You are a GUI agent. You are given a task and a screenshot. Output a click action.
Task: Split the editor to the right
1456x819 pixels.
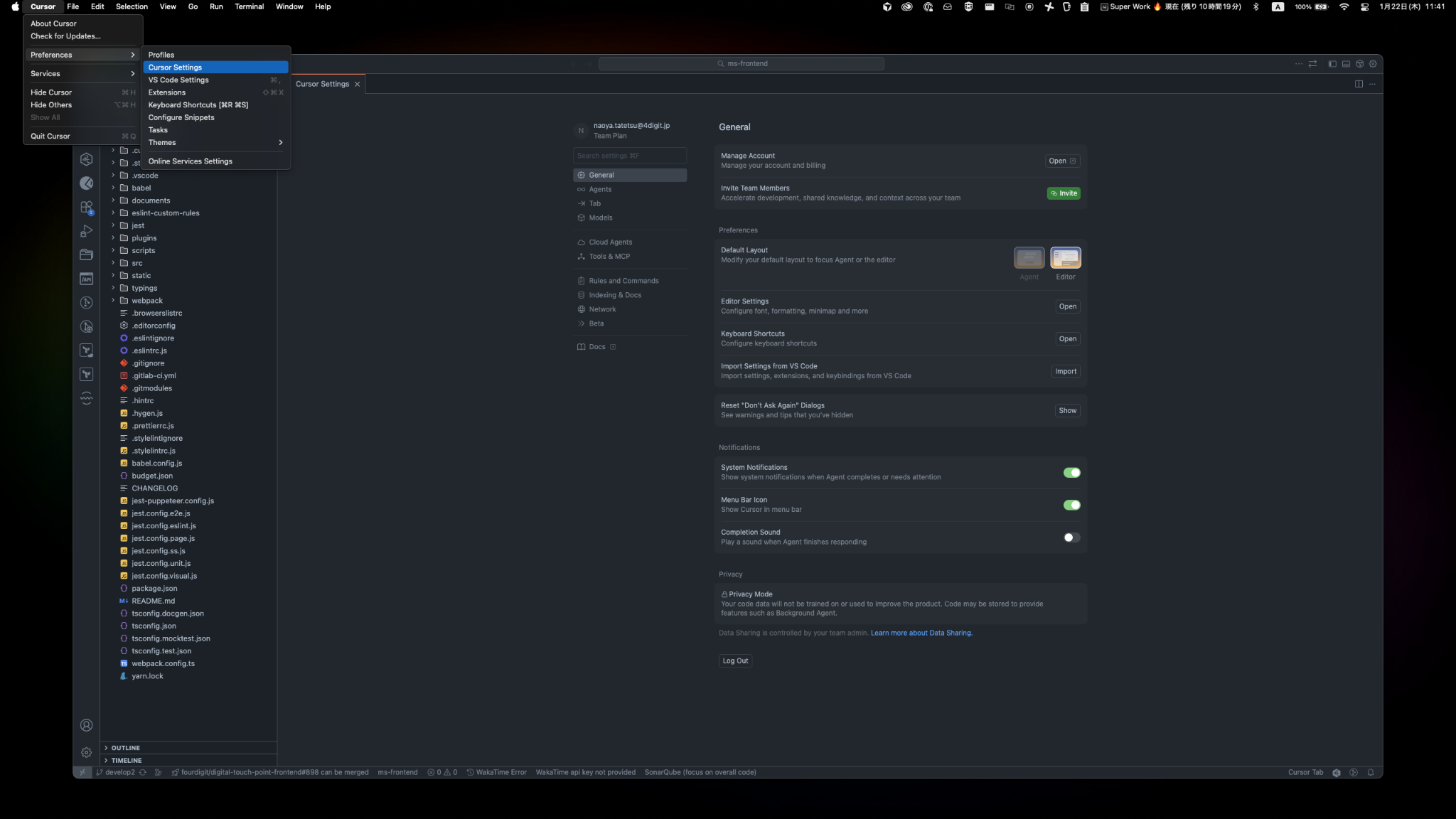1359,84
